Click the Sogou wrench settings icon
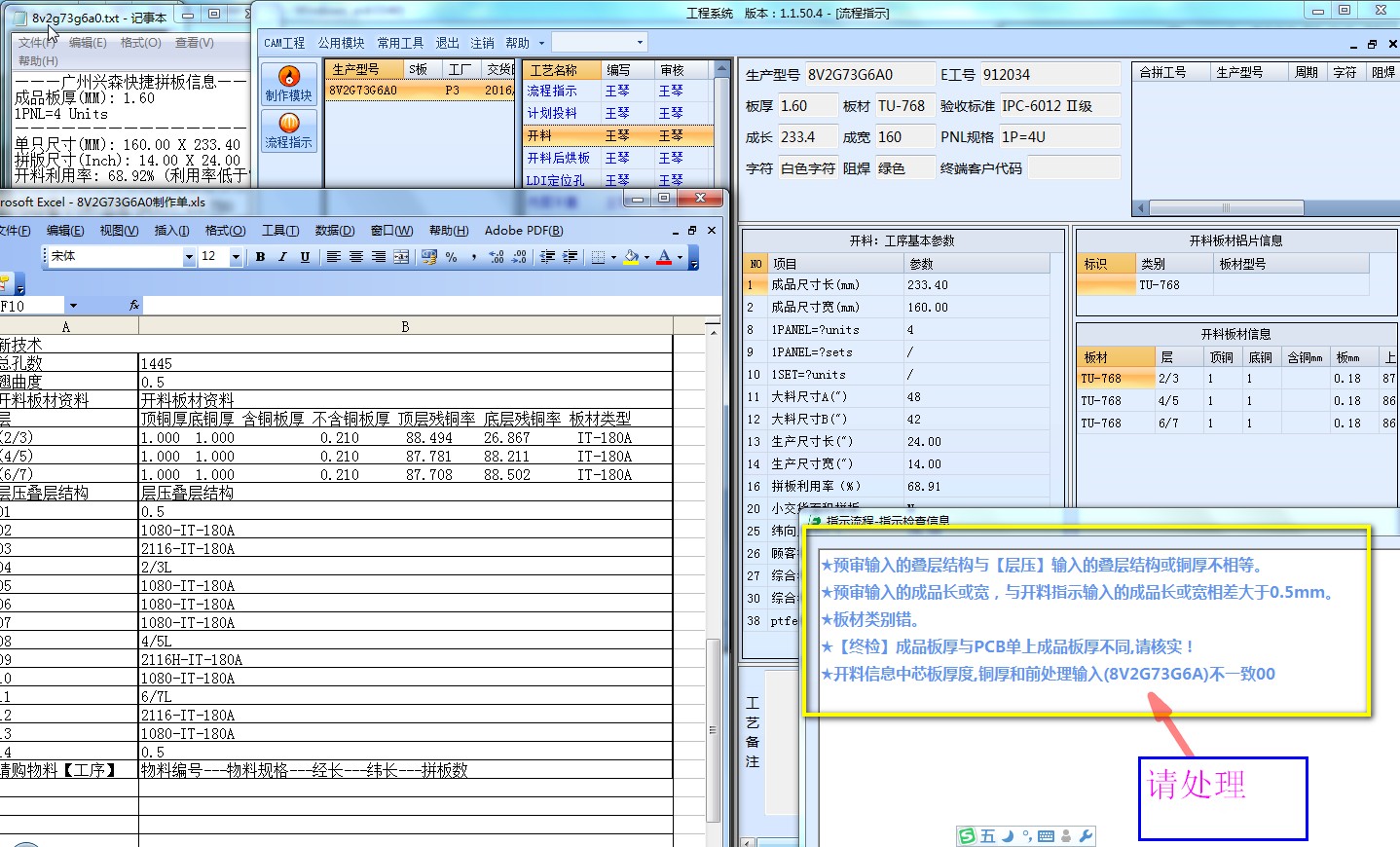Screen dimensions: 1400x847 click(1087, 836)
